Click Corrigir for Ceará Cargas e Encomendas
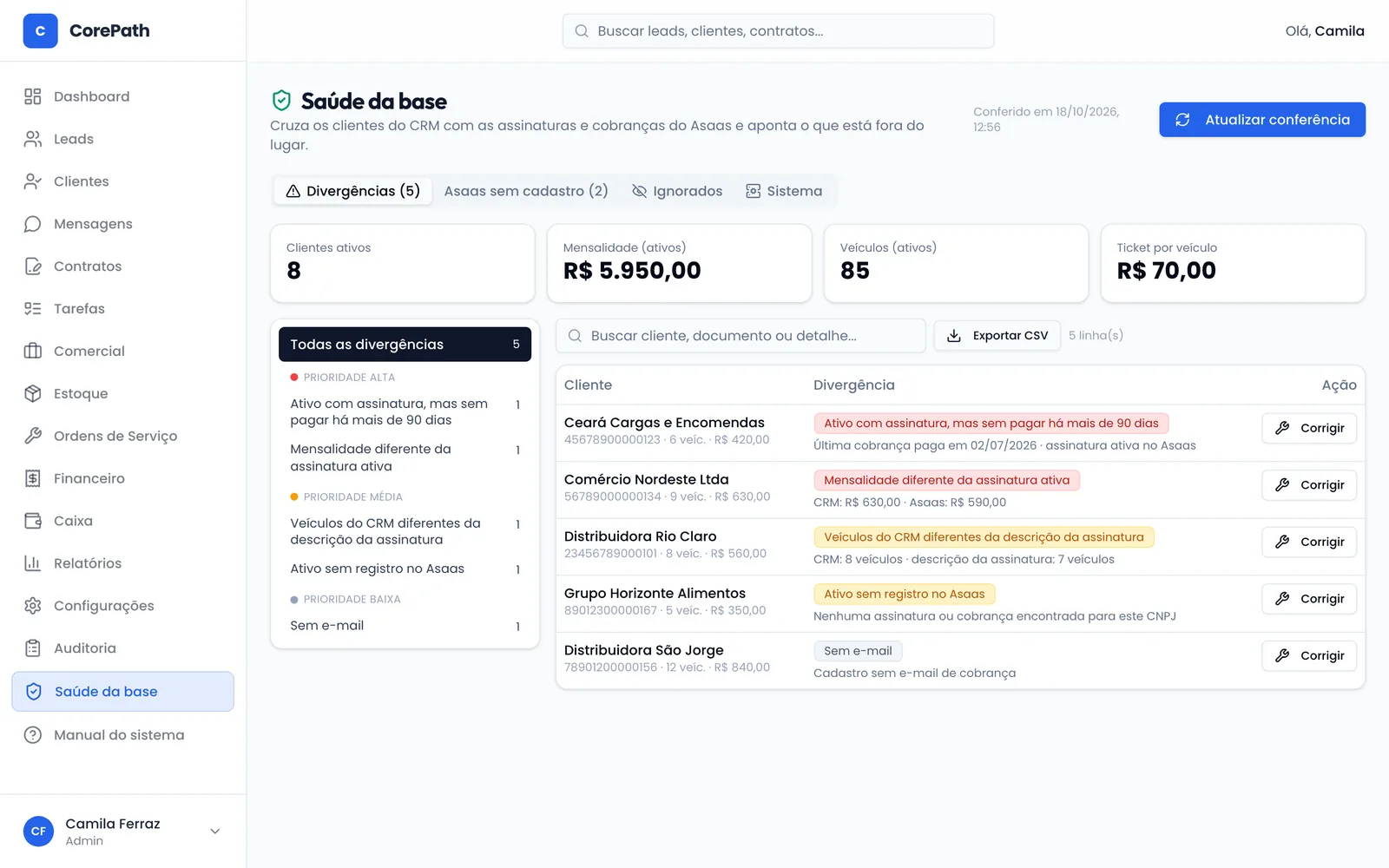The image size is (1389, 868). [x=1309, y=428]
